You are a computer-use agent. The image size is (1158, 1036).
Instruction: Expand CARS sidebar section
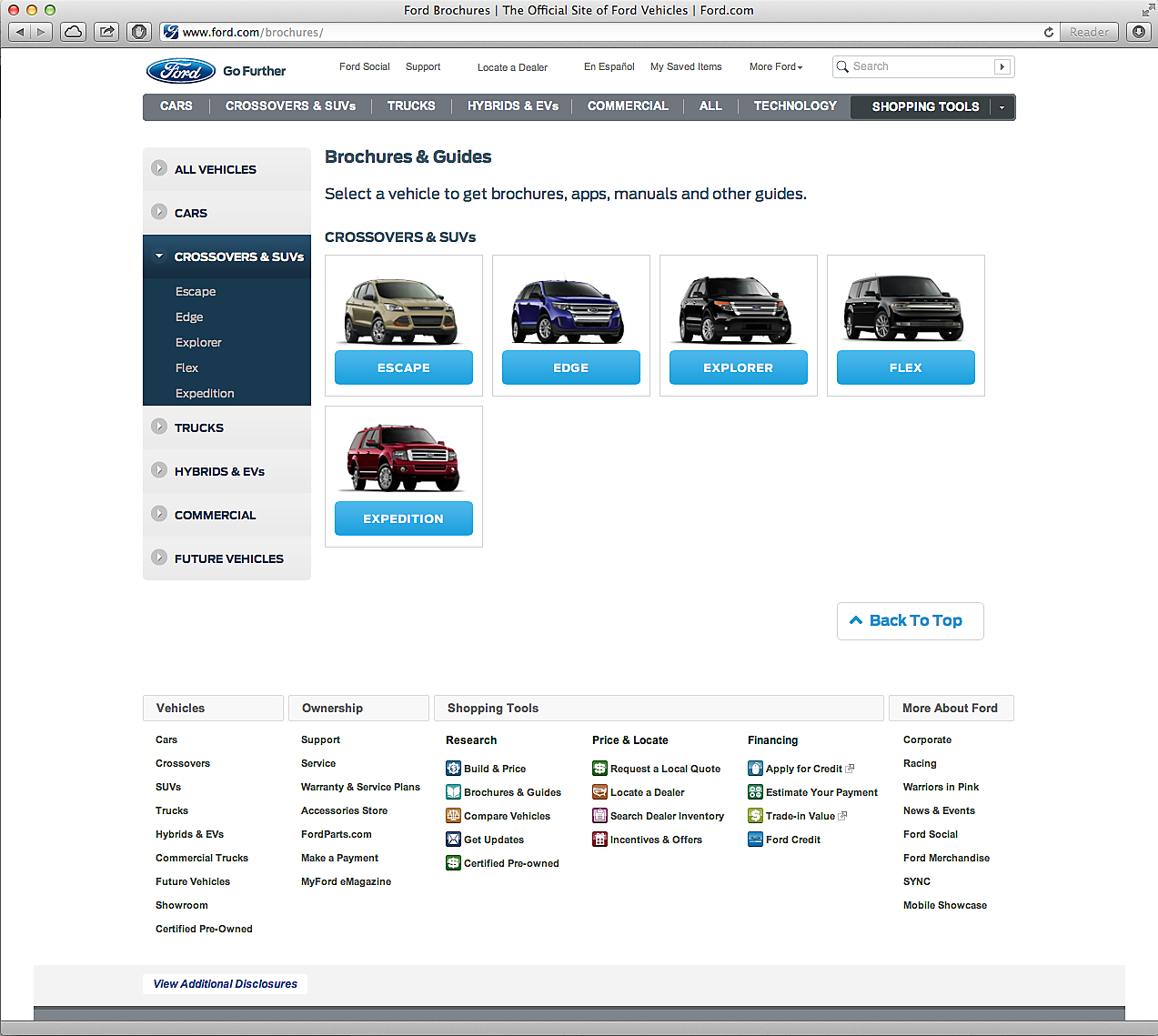227,213
